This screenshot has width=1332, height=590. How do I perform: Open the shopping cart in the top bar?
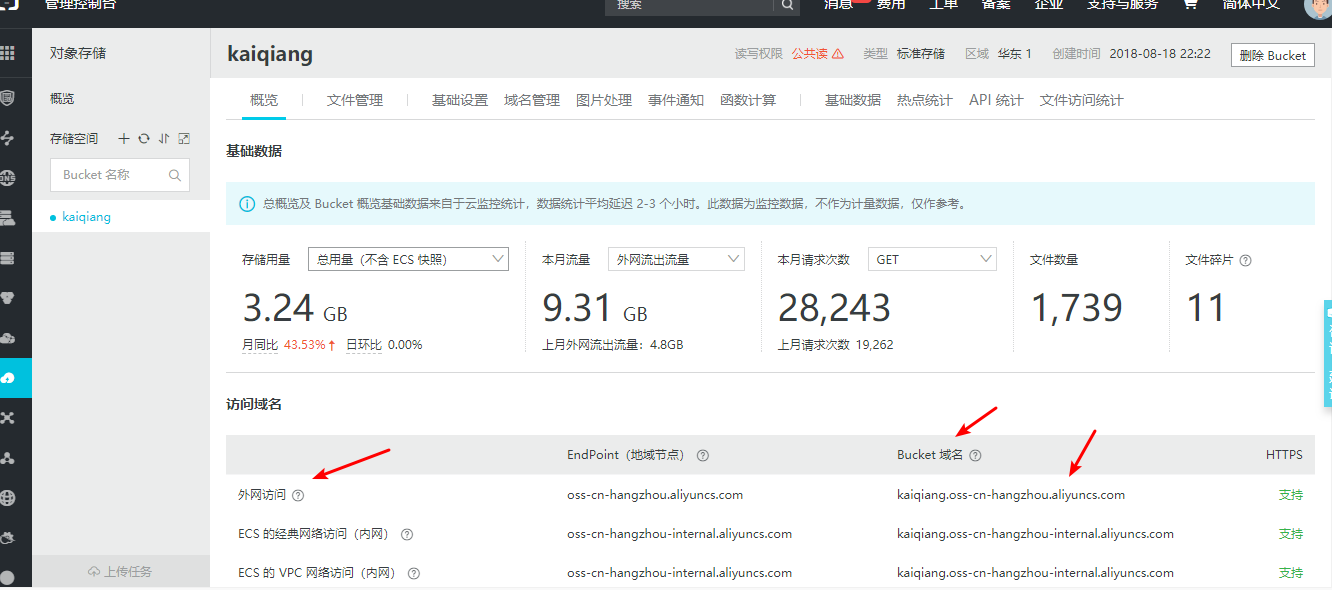tap(1189, 5)
